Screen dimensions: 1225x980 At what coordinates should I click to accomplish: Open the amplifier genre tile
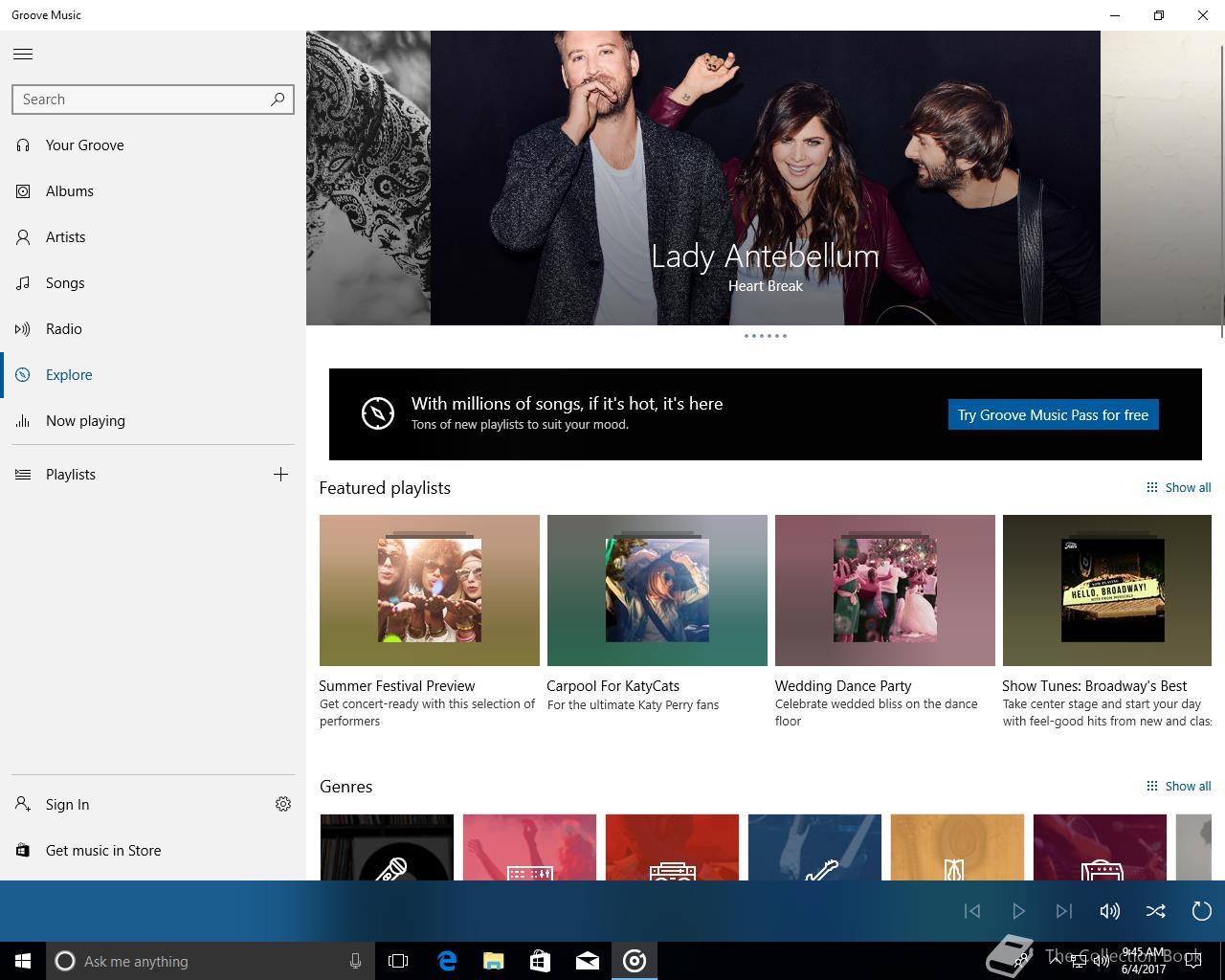pos(1100,848)
